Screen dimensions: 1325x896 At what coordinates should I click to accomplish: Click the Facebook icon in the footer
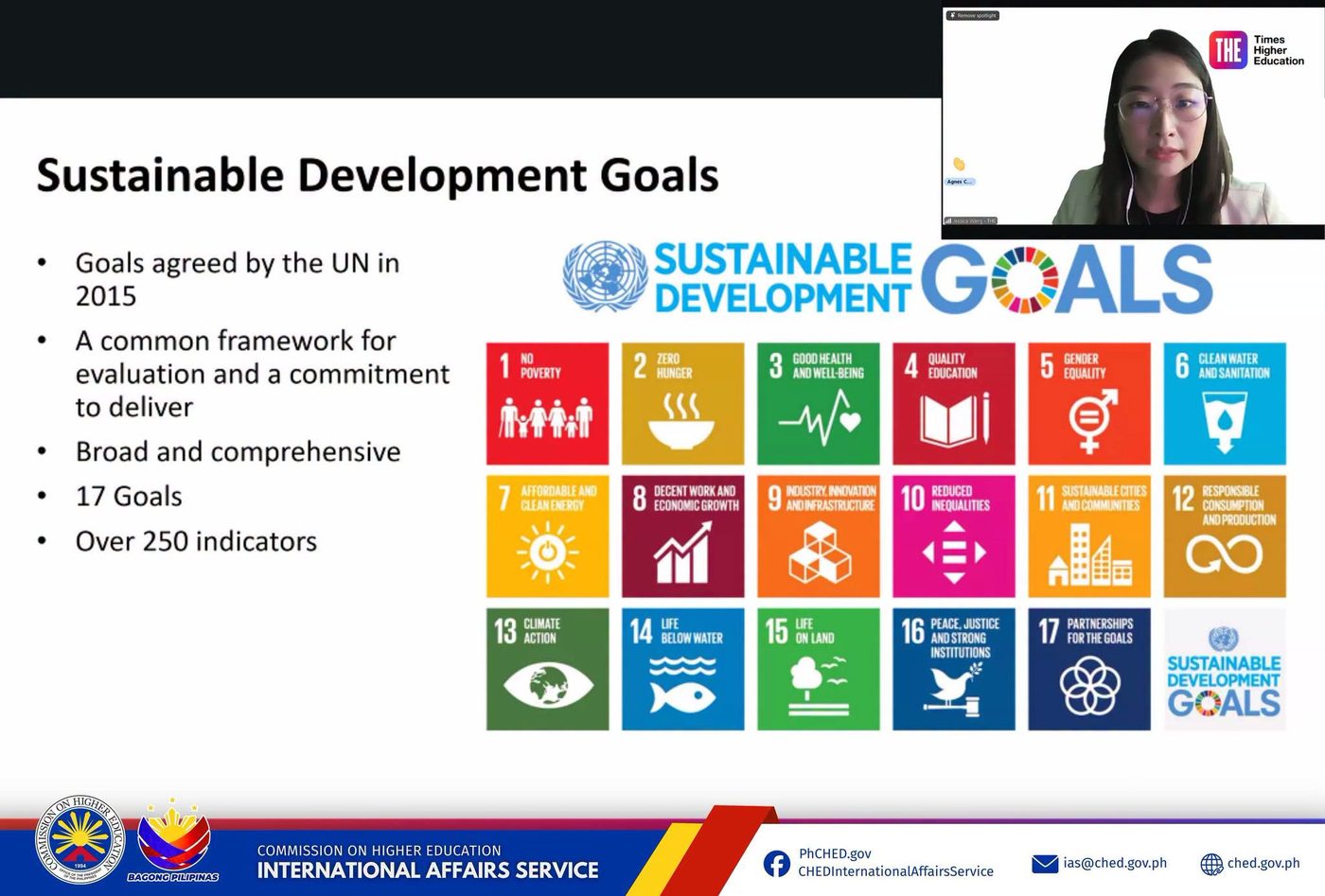click(776, 863)
